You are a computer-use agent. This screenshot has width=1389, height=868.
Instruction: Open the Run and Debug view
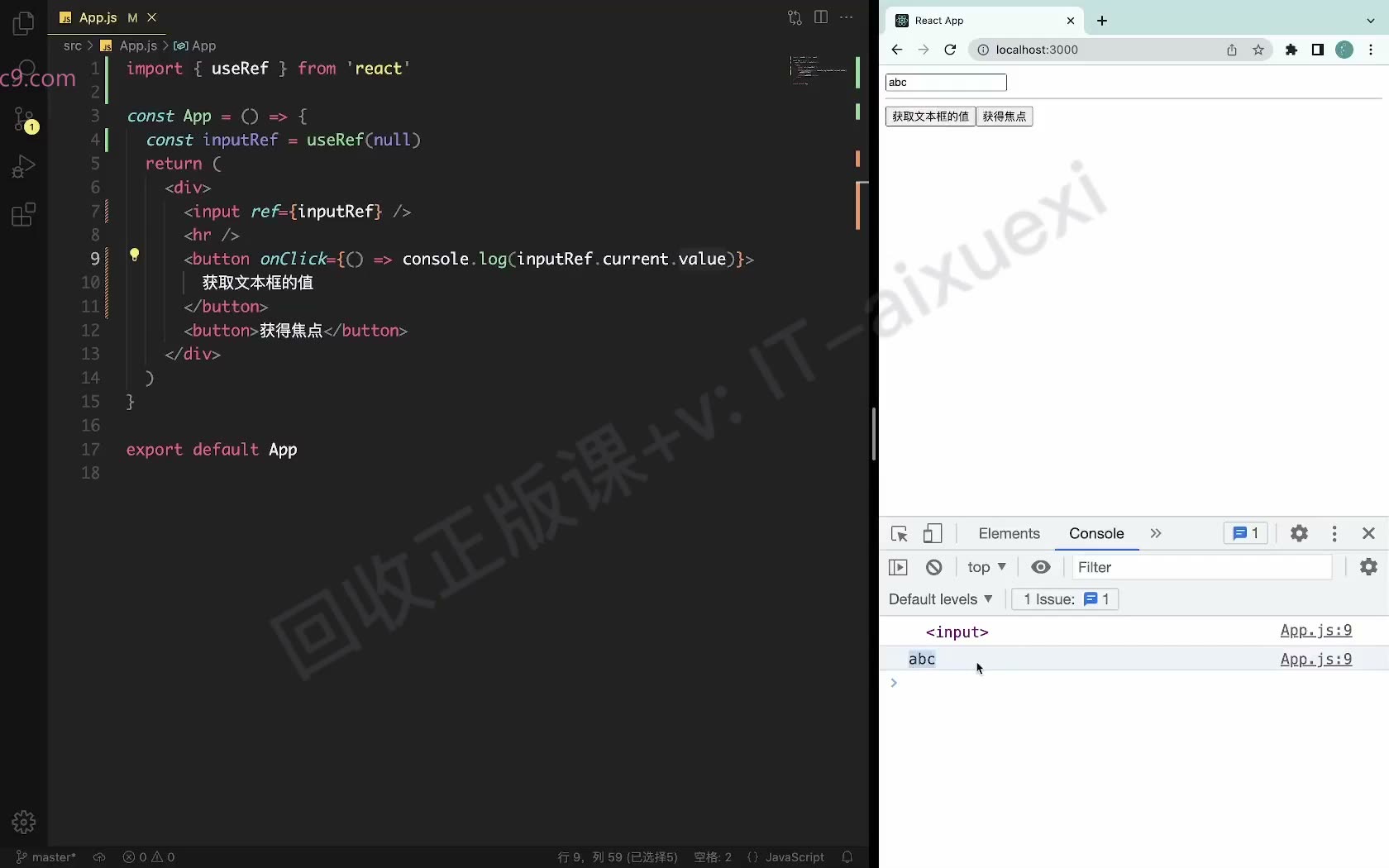[x=24, y=167]
